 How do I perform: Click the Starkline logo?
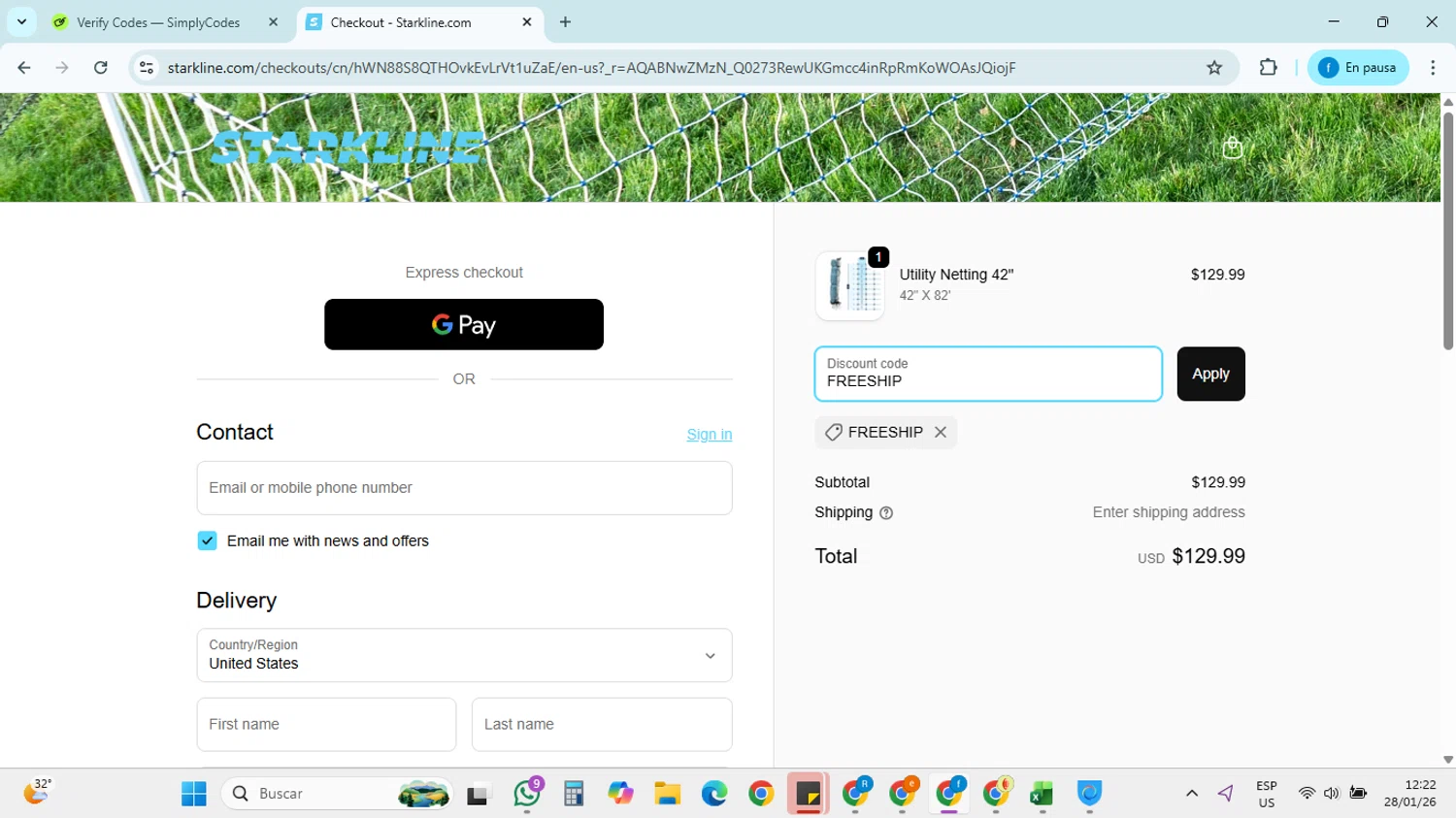click(x=347, y=147)
